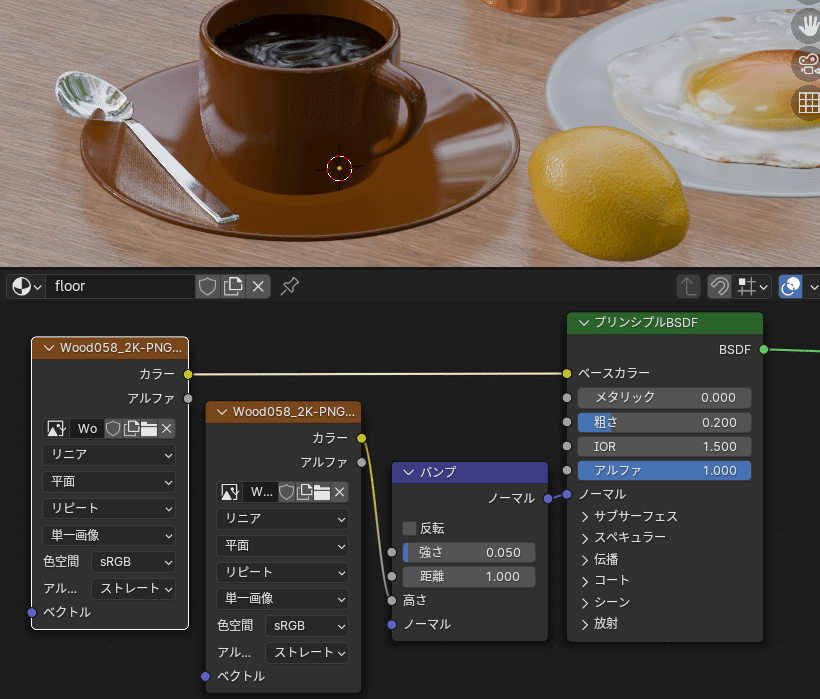Open 単一画像 source dropdown in second node
This screenshot has height=699, width=820.
[x=282, y=599]
